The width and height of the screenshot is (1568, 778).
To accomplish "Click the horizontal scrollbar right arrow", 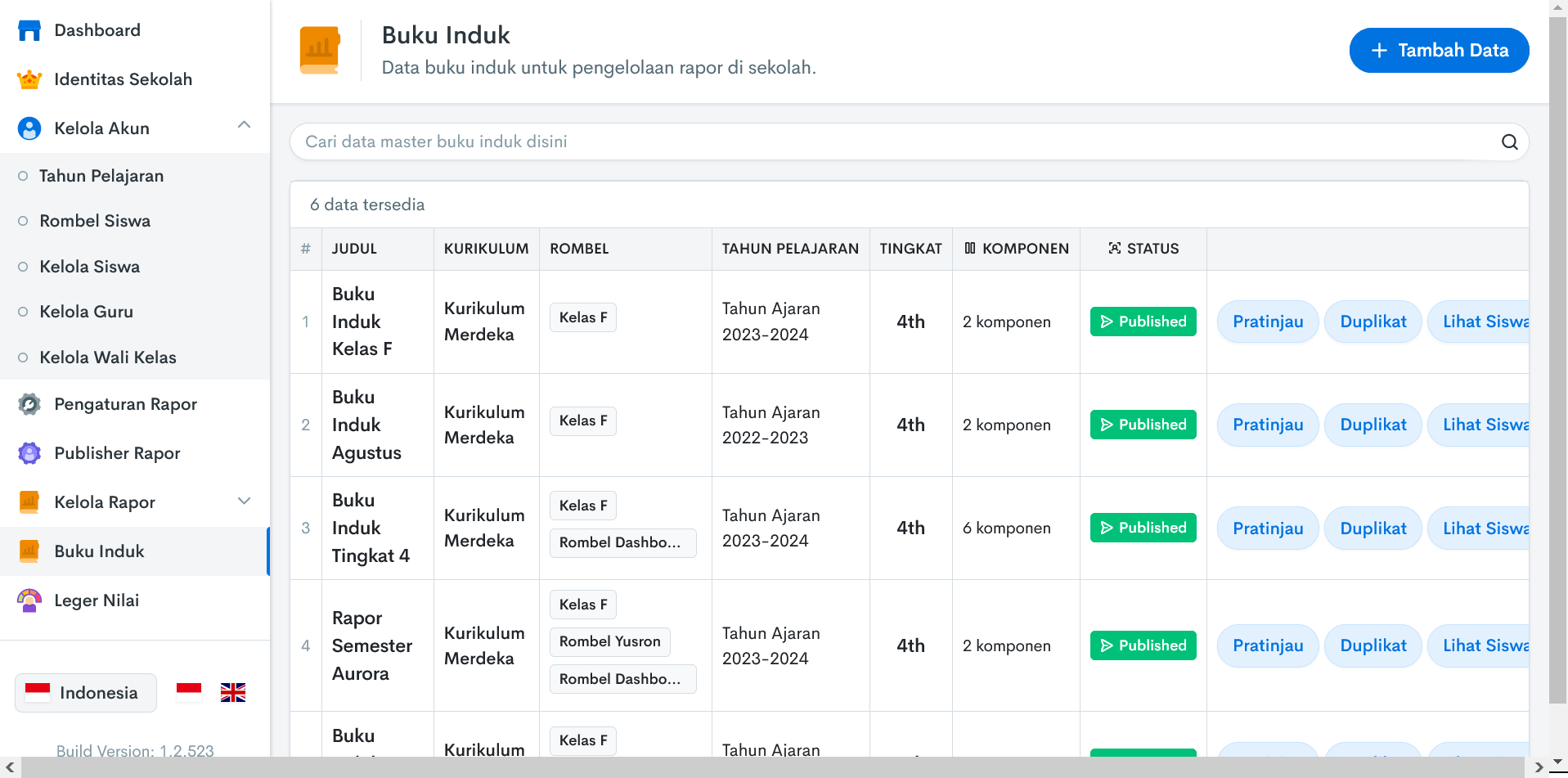I will pyautogui.click(x=1539, y=767).
